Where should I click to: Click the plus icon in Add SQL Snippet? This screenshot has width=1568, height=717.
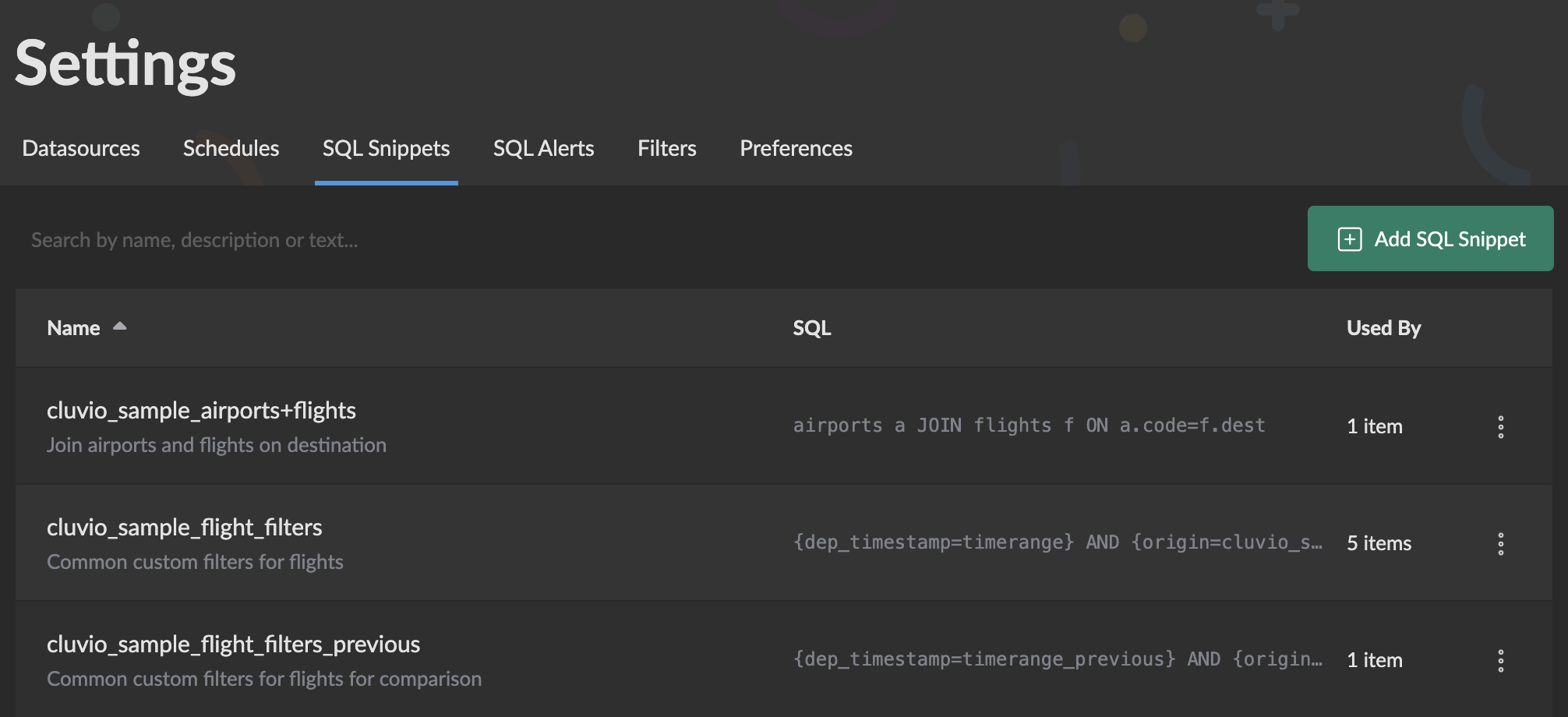[x=1350, y=239]
